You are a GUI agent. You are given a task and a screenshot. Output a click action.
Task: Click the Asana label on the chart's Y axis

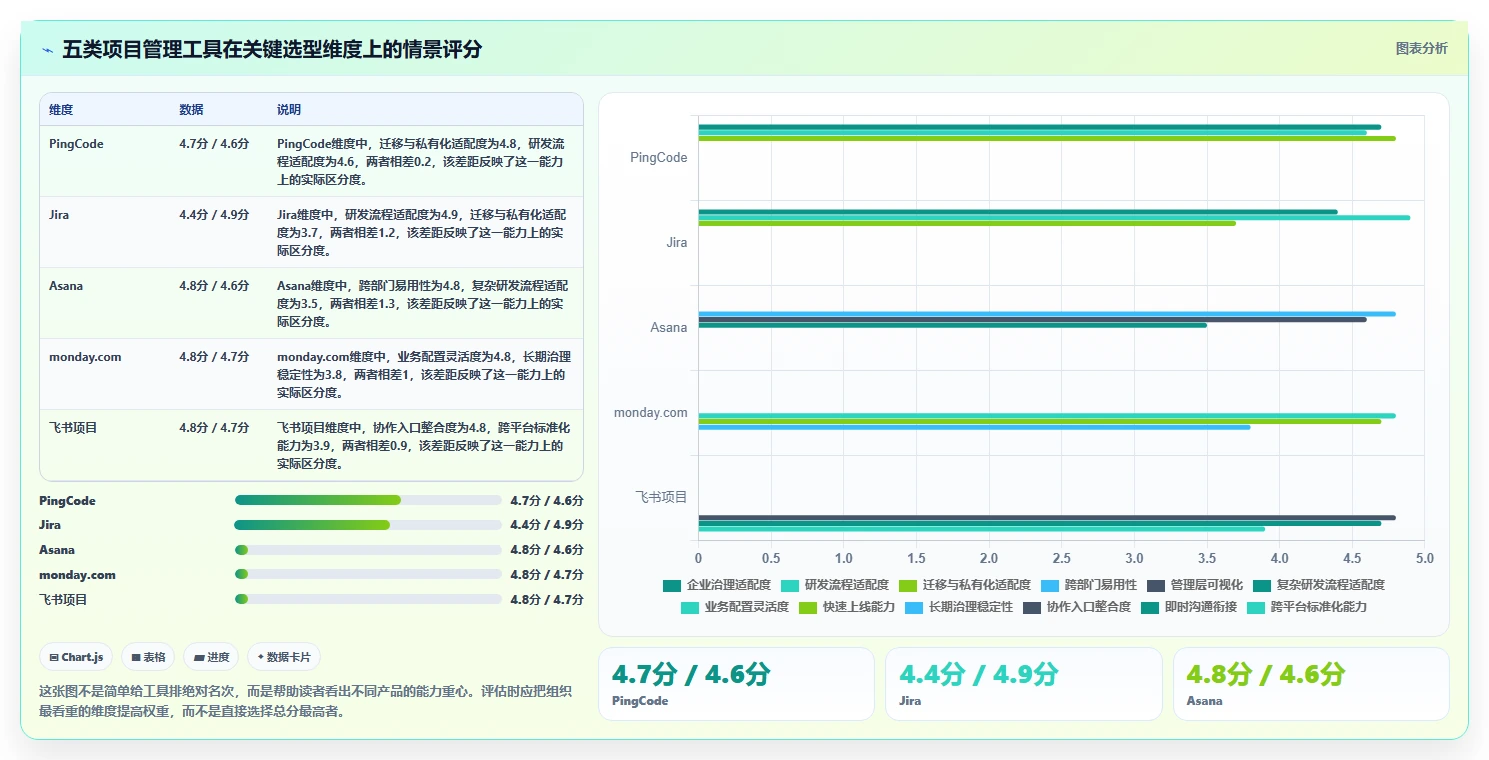point(669,328)
